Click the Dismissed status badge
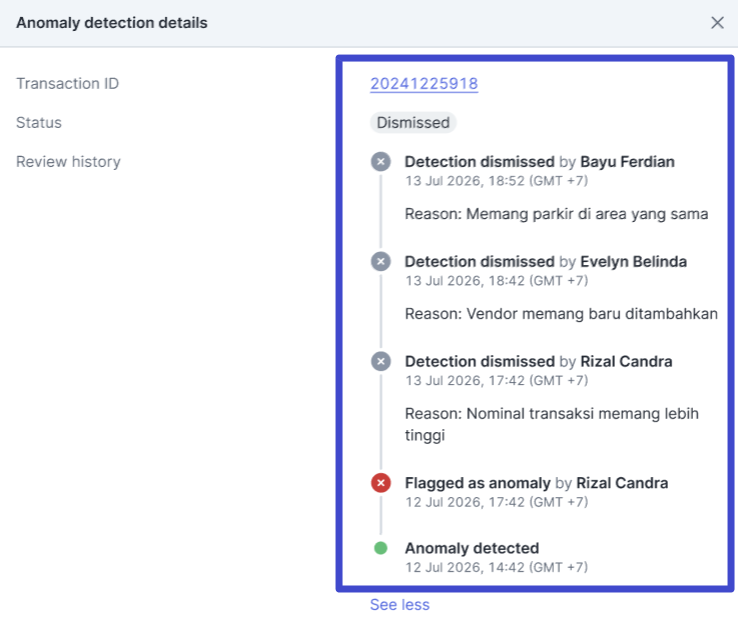 (x=413, y=123)
